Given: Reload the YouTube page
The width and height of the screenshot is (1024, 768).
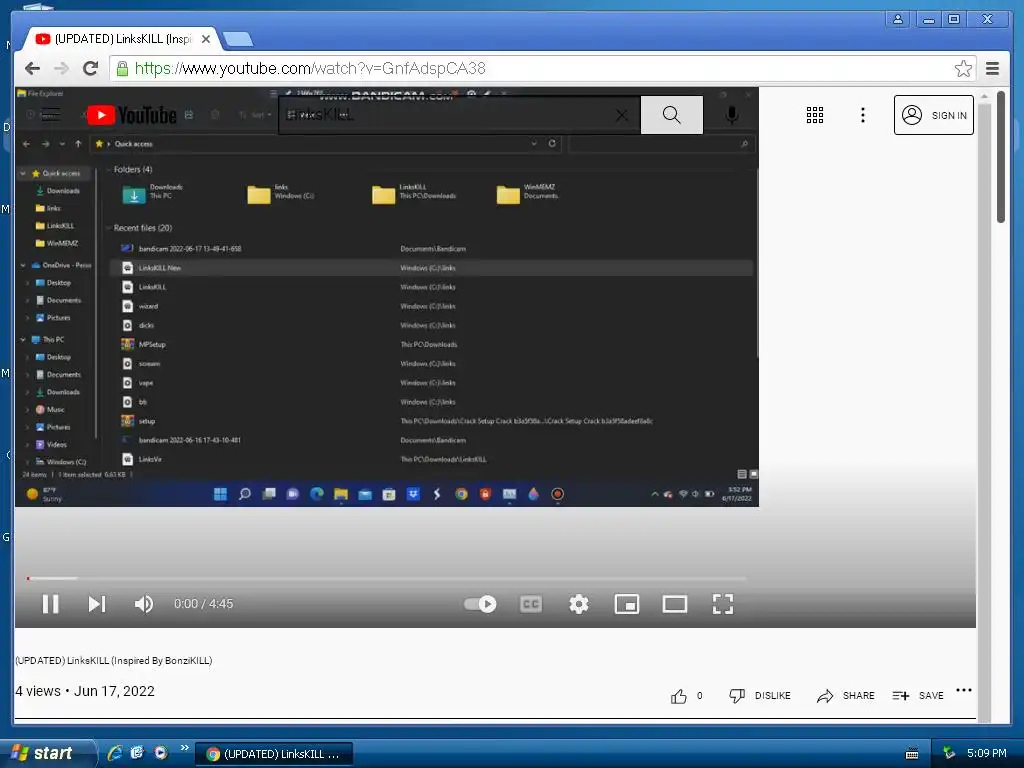Looking at the screenshot, I should (90, 68).
